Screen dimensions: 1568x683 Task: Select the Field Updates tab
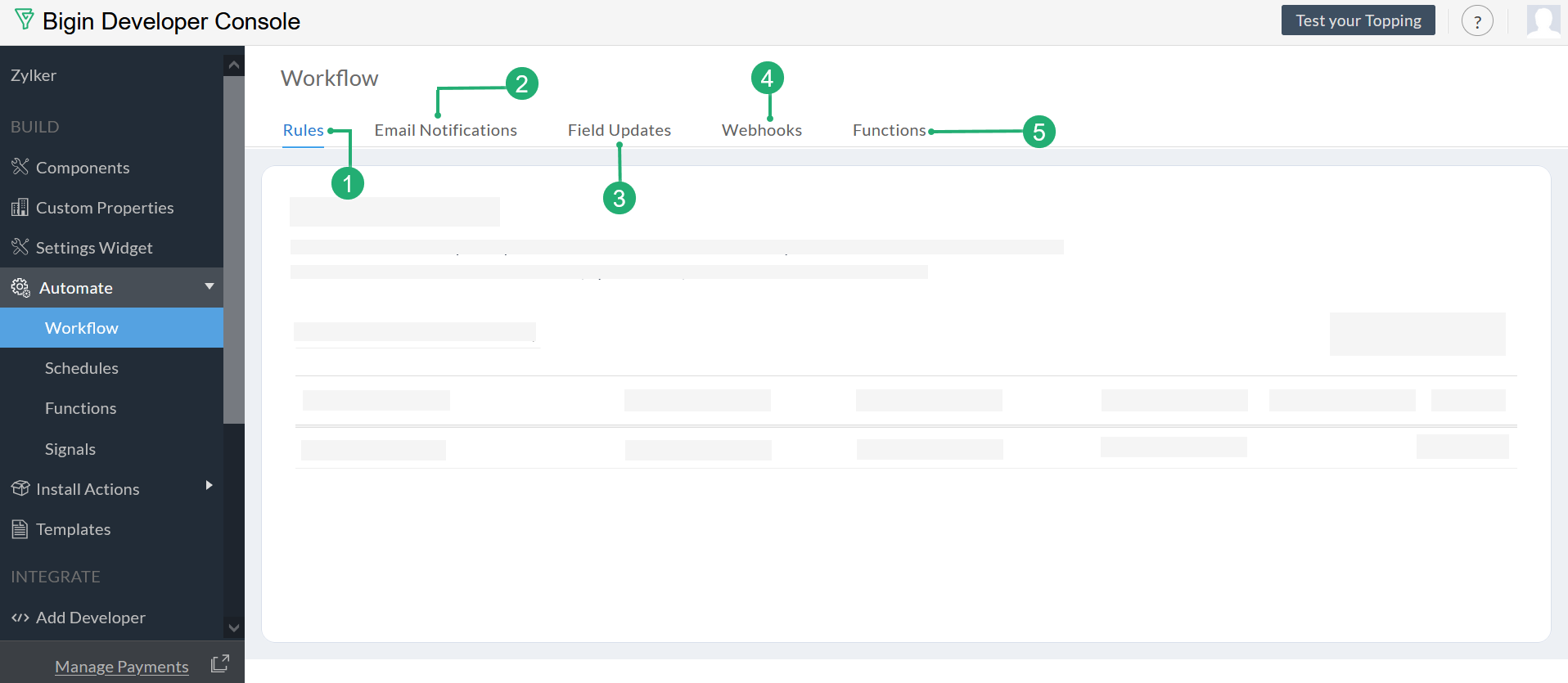pyautogui.click(x=619, y=130)
